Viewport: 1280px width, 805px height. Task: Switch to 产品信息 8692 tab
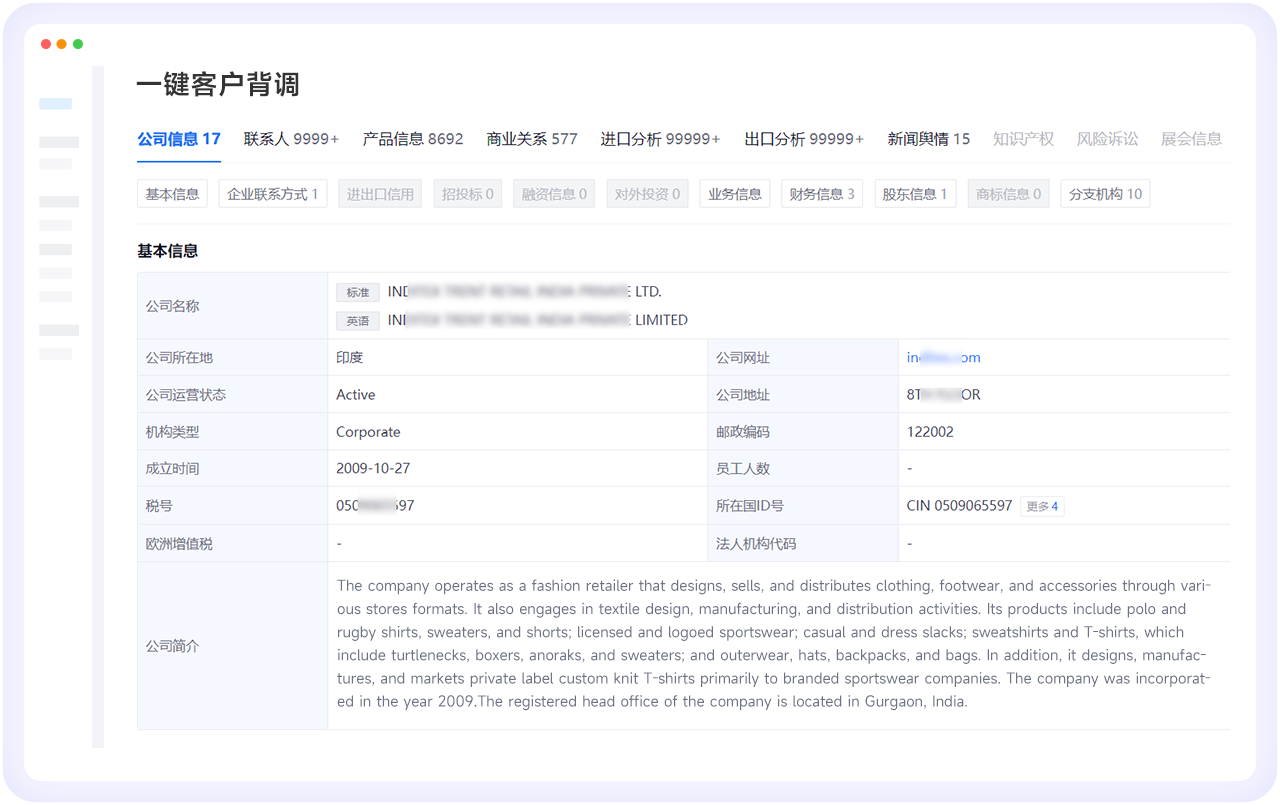point(412,139)
